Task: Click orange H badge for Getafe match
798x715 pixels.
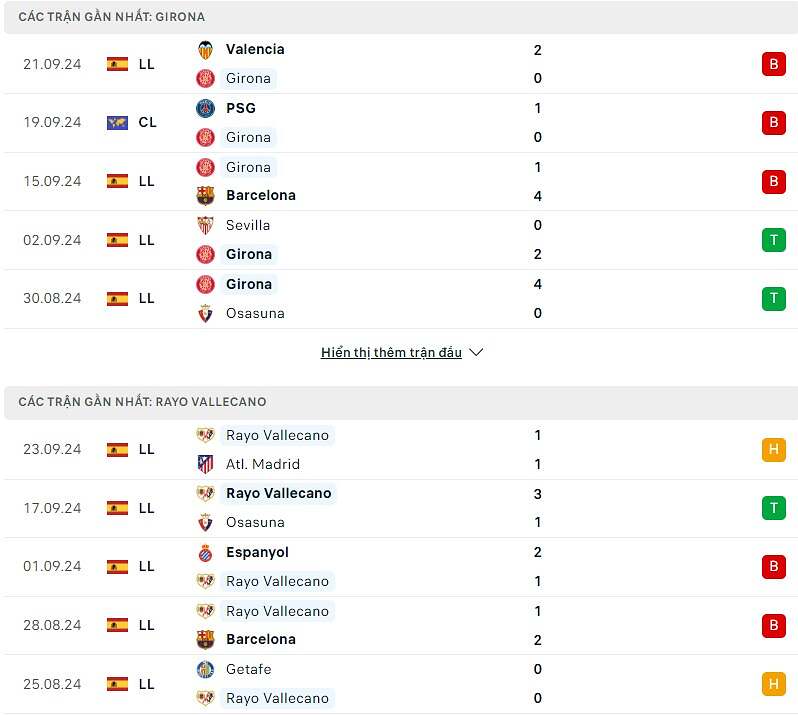Action: 774,684
